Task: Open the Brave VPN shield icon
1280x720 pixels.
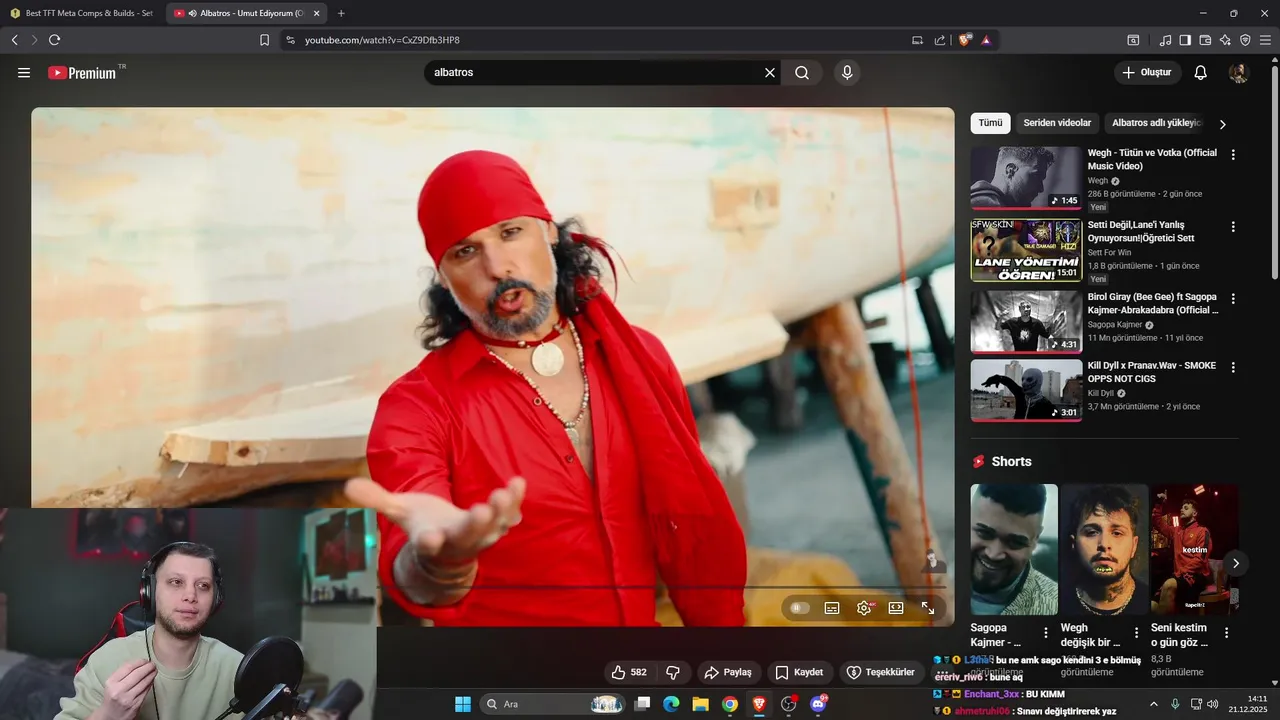Action: [x=1245, y=40]
